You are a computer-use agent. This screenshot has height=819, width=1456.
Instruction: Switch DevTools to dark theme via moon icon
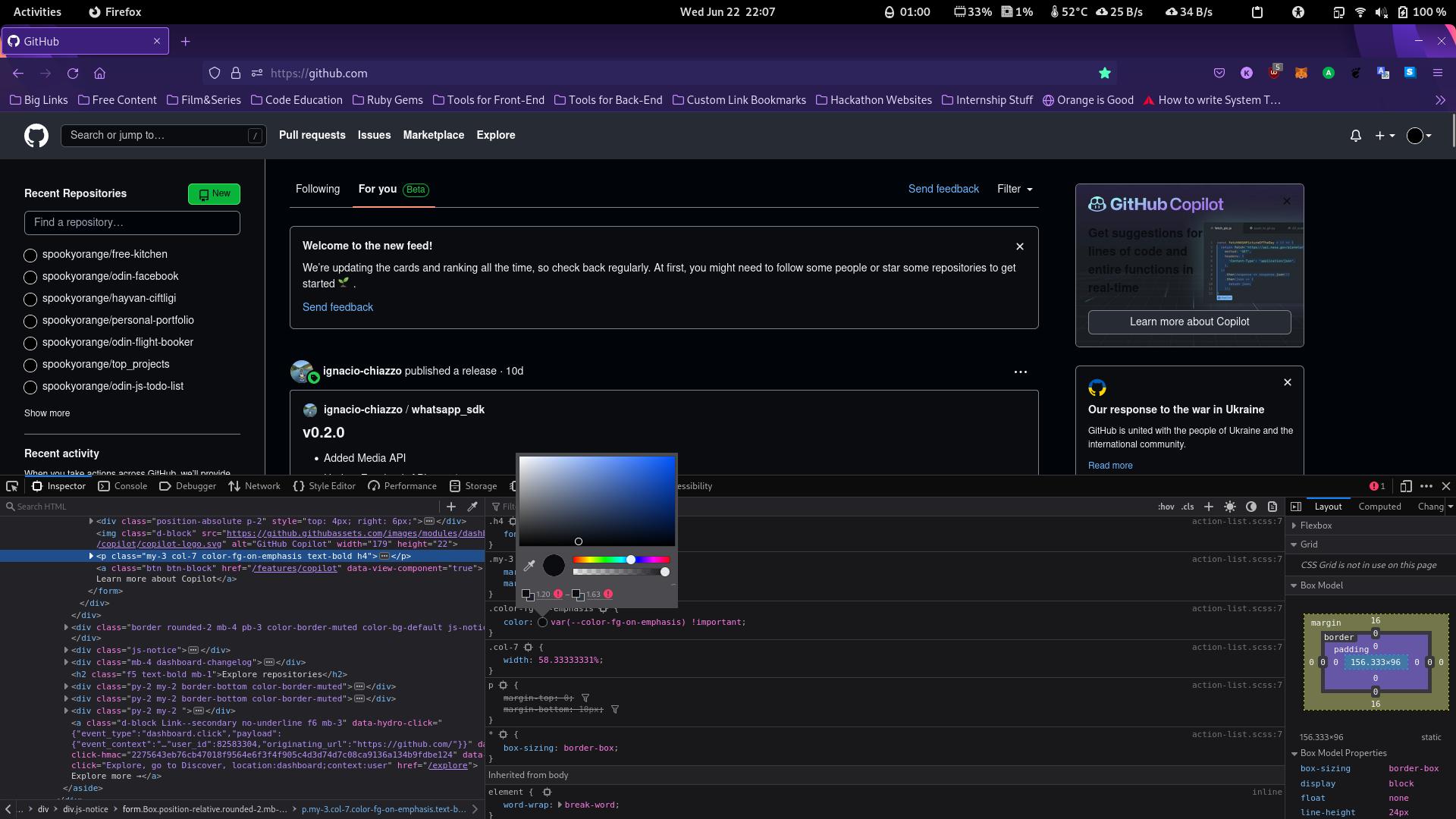[1251, 507]
